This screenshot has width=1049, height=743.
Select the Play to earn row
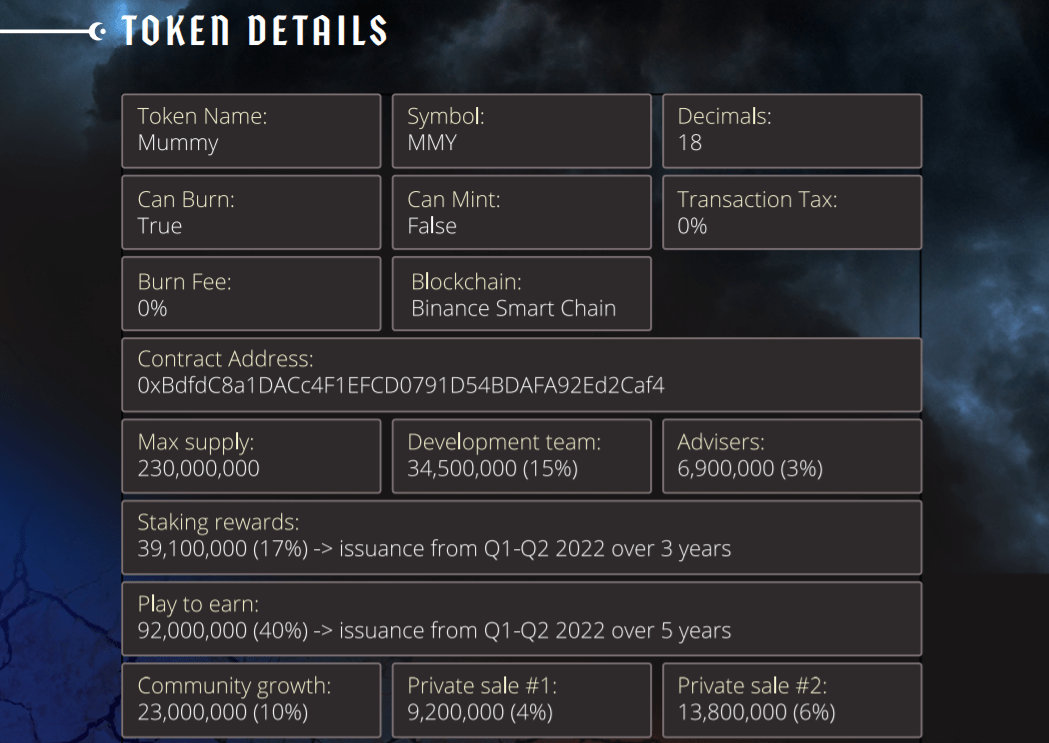[521, 619]
